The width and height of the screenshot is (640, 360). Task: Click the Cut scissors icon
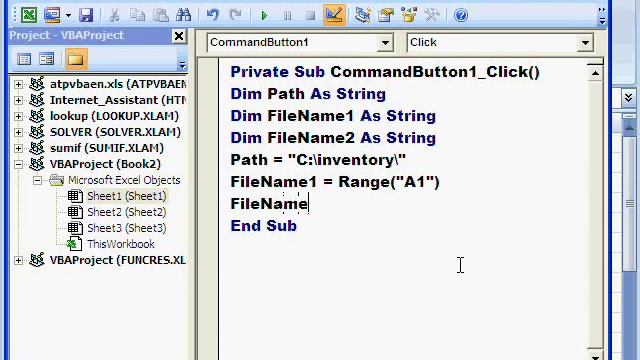tap(114, 15)
